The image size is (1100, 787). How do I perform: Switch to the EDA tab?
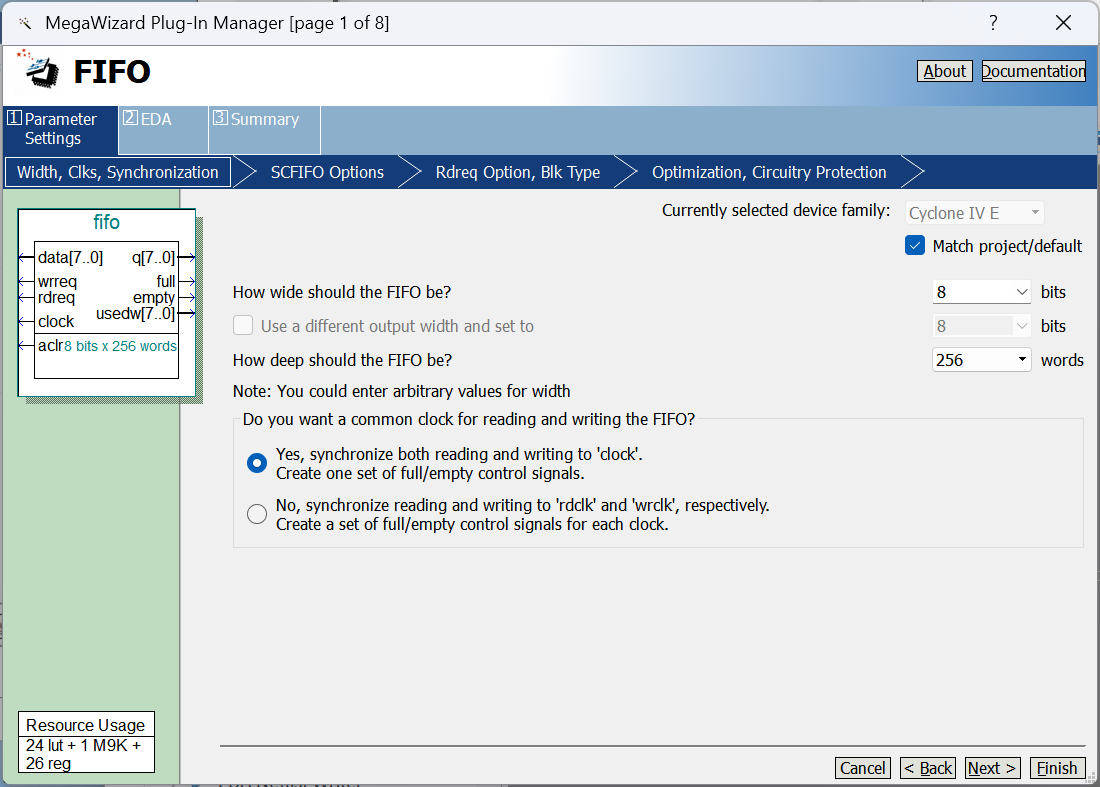(163, 130)
